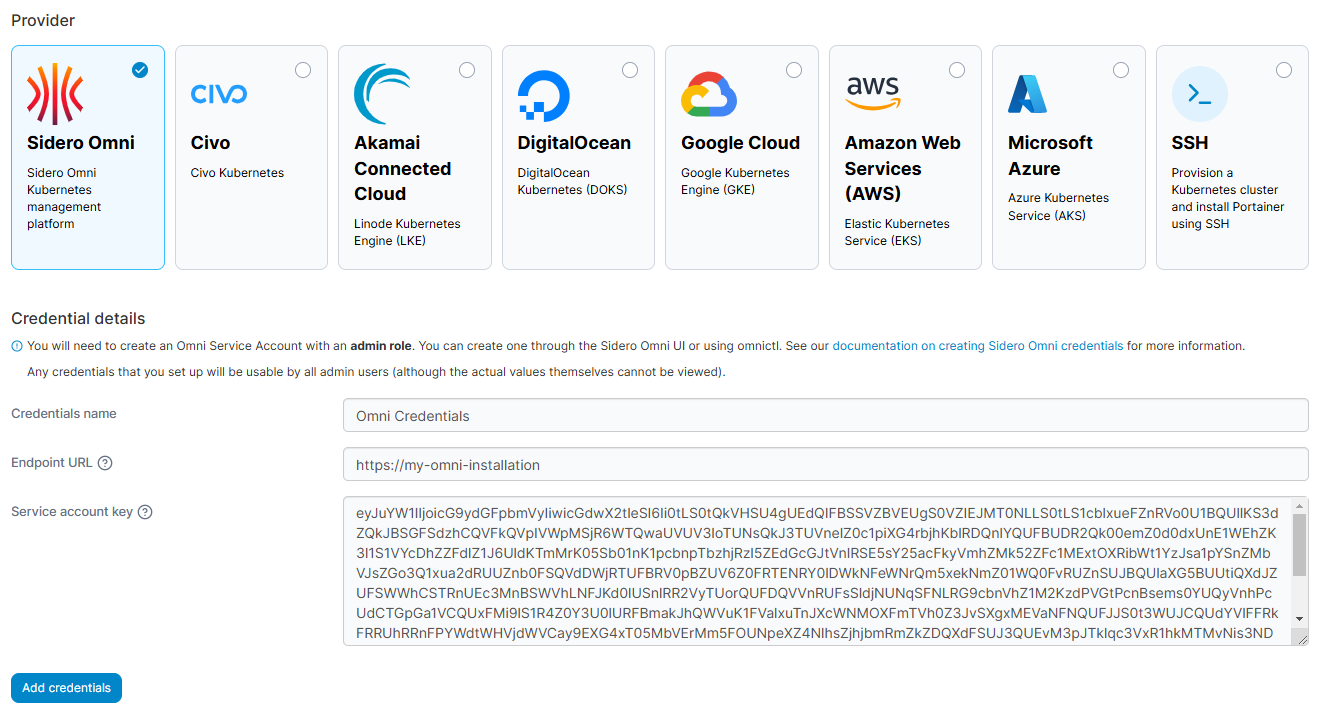Select the SSH provider radio button

click(1284, 70)
